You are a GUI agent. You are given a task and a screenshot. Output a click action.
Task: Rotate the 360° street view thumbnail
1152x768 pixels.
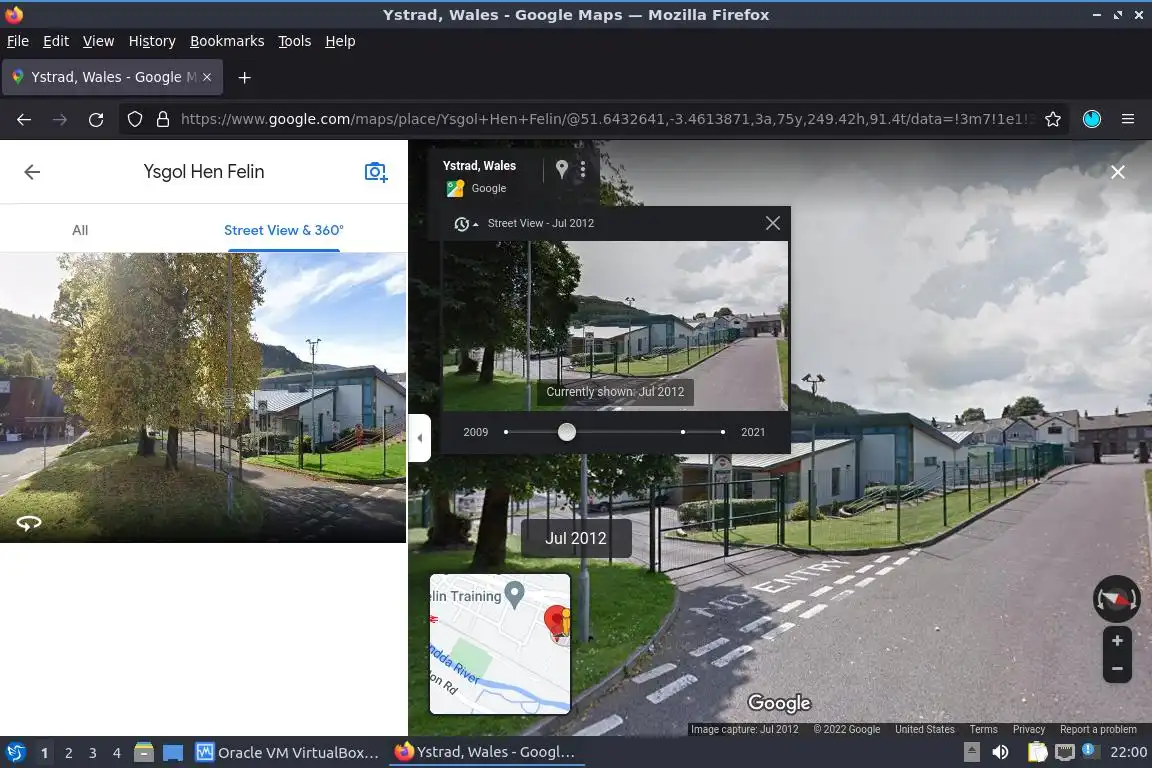(29, 523)
